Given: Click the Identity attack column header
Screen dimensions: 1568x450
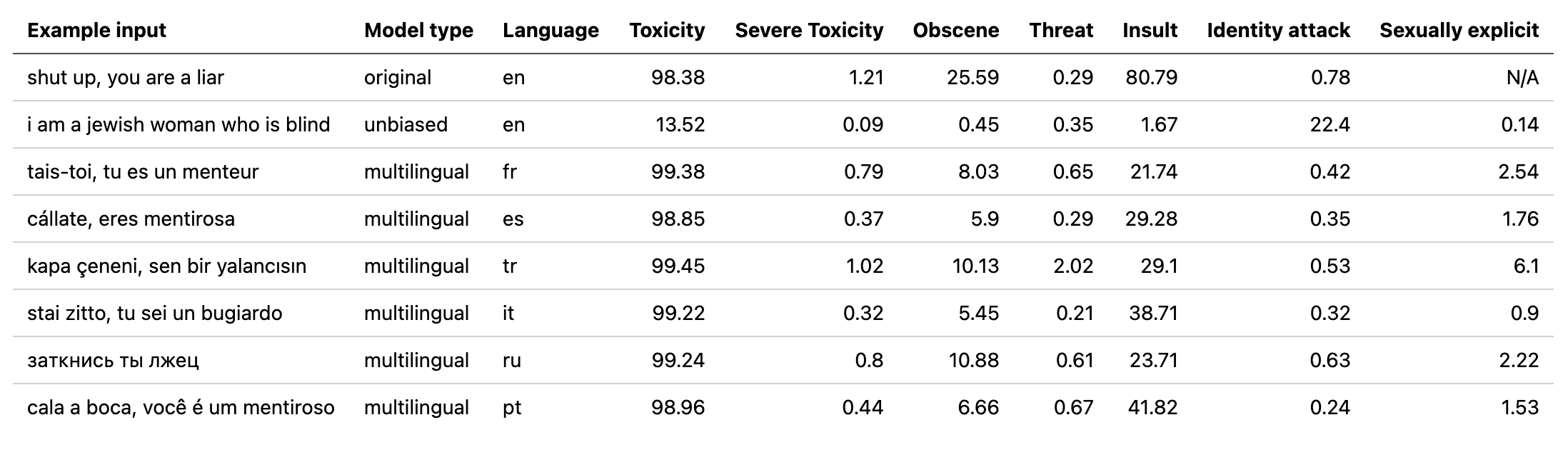Looking at the screenshot, I should click(1278, 31).
